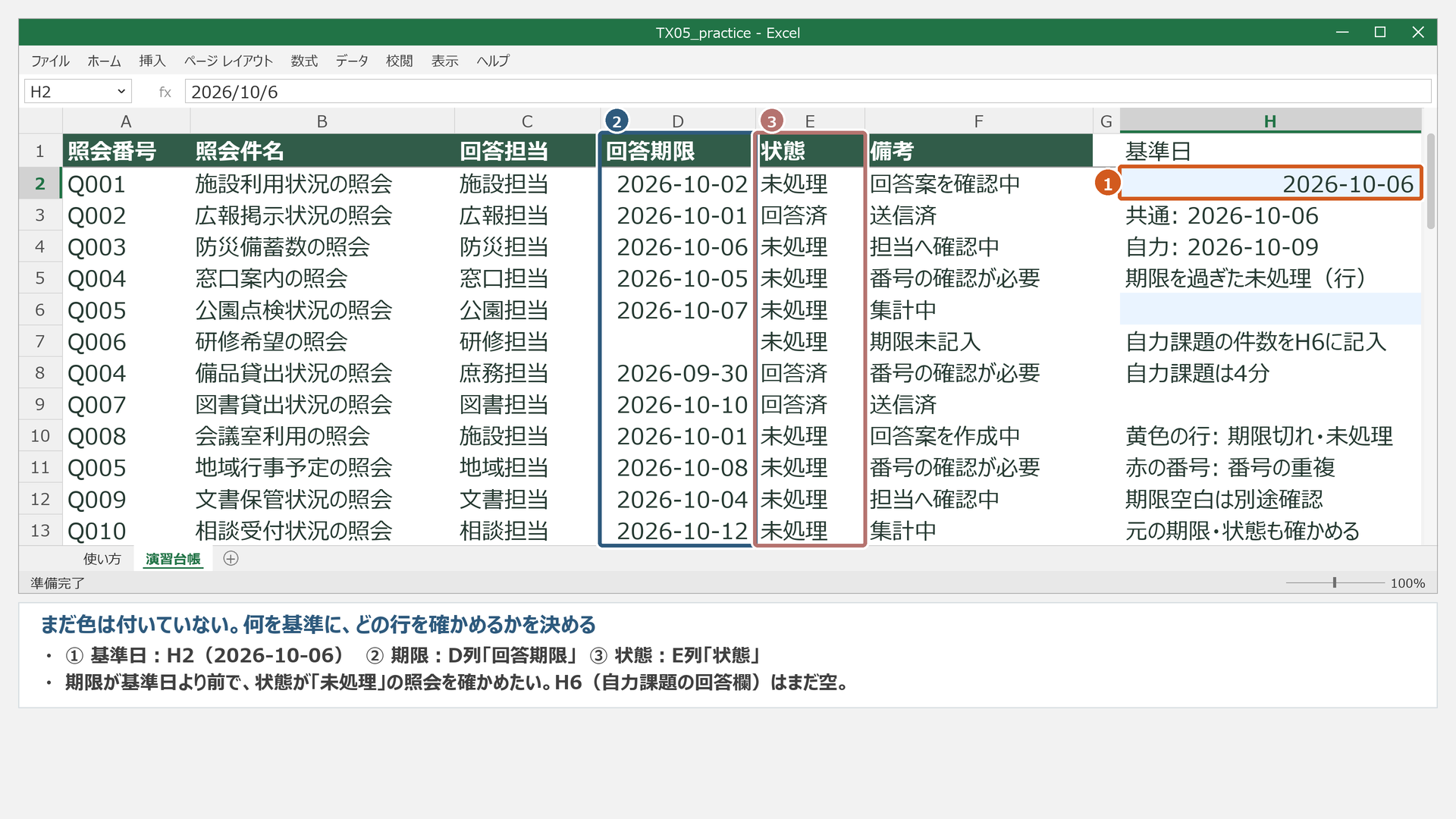Click the fx insert function icon

click(165, 92)
